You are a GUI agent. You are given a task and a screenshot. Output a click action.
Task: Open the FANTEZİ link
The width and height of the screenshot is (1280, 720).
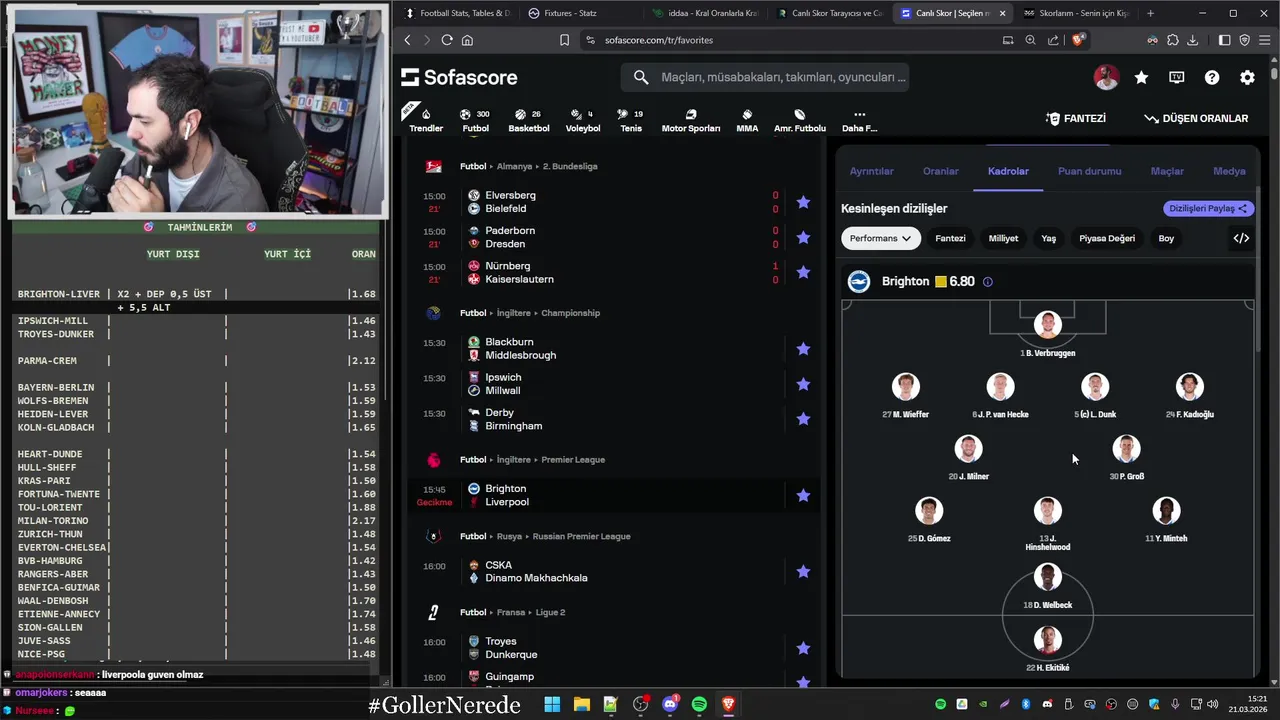point(1076,118)
